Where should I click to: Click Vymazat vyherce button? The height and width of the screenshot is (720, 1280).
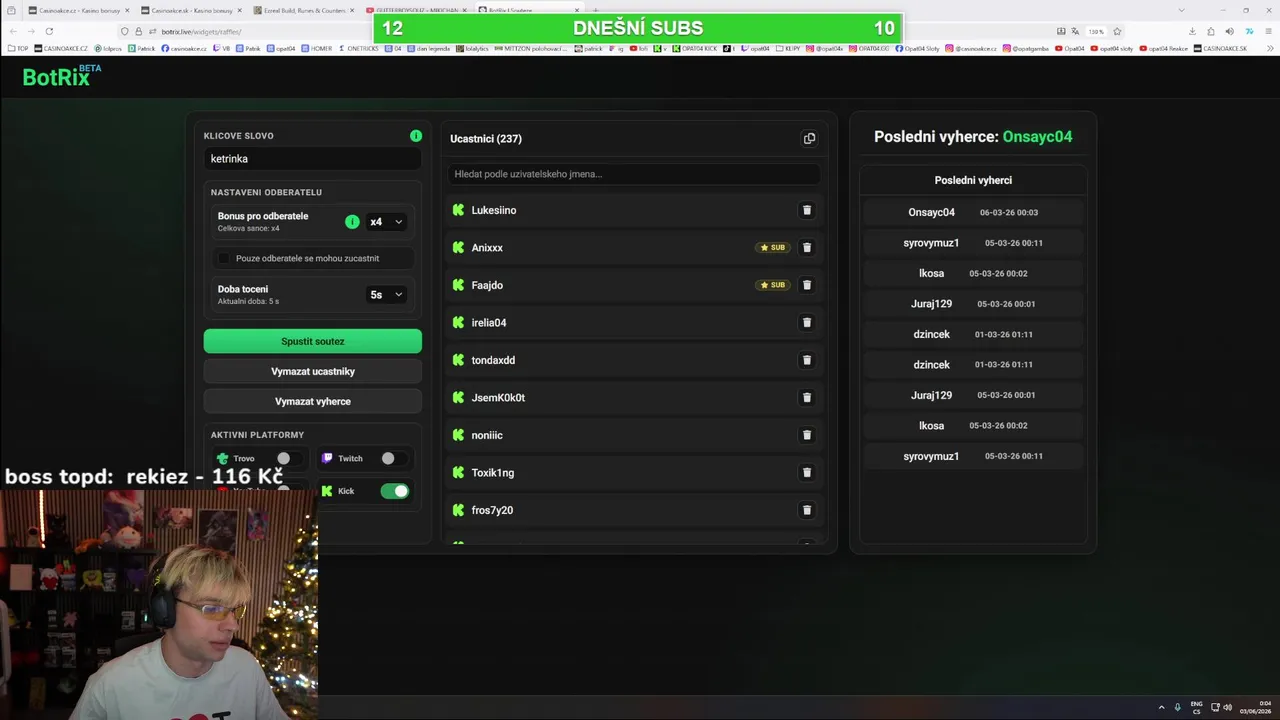click(313, 401)
